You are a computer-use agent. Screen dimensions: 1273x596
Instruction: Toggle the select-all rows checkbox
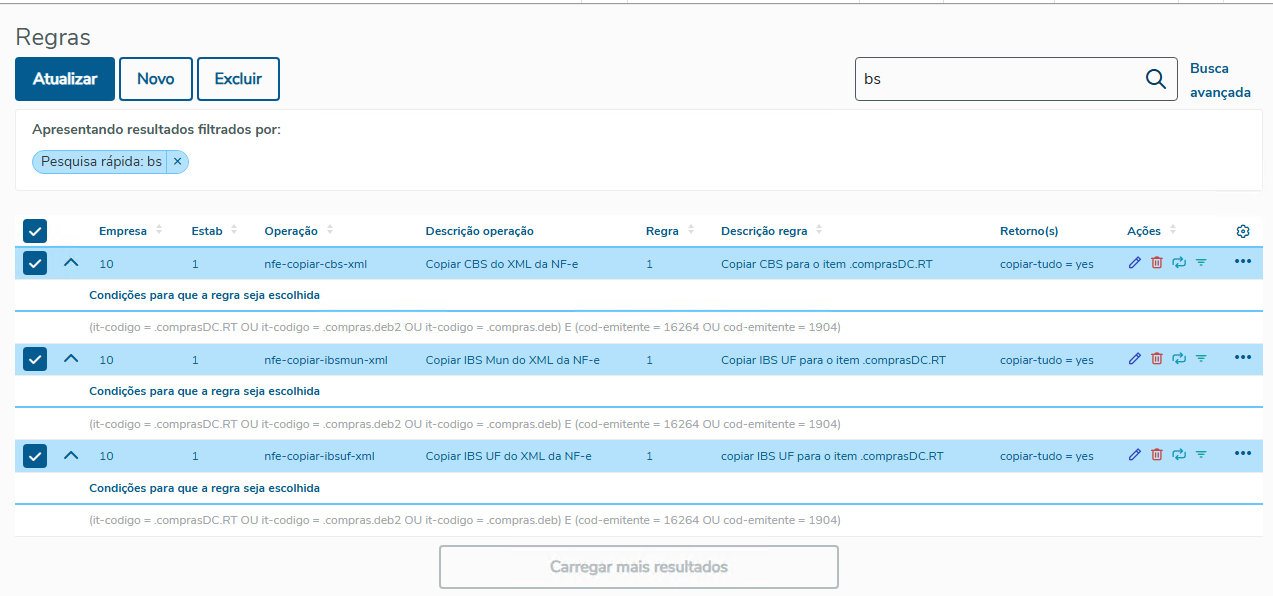(35, 231)
